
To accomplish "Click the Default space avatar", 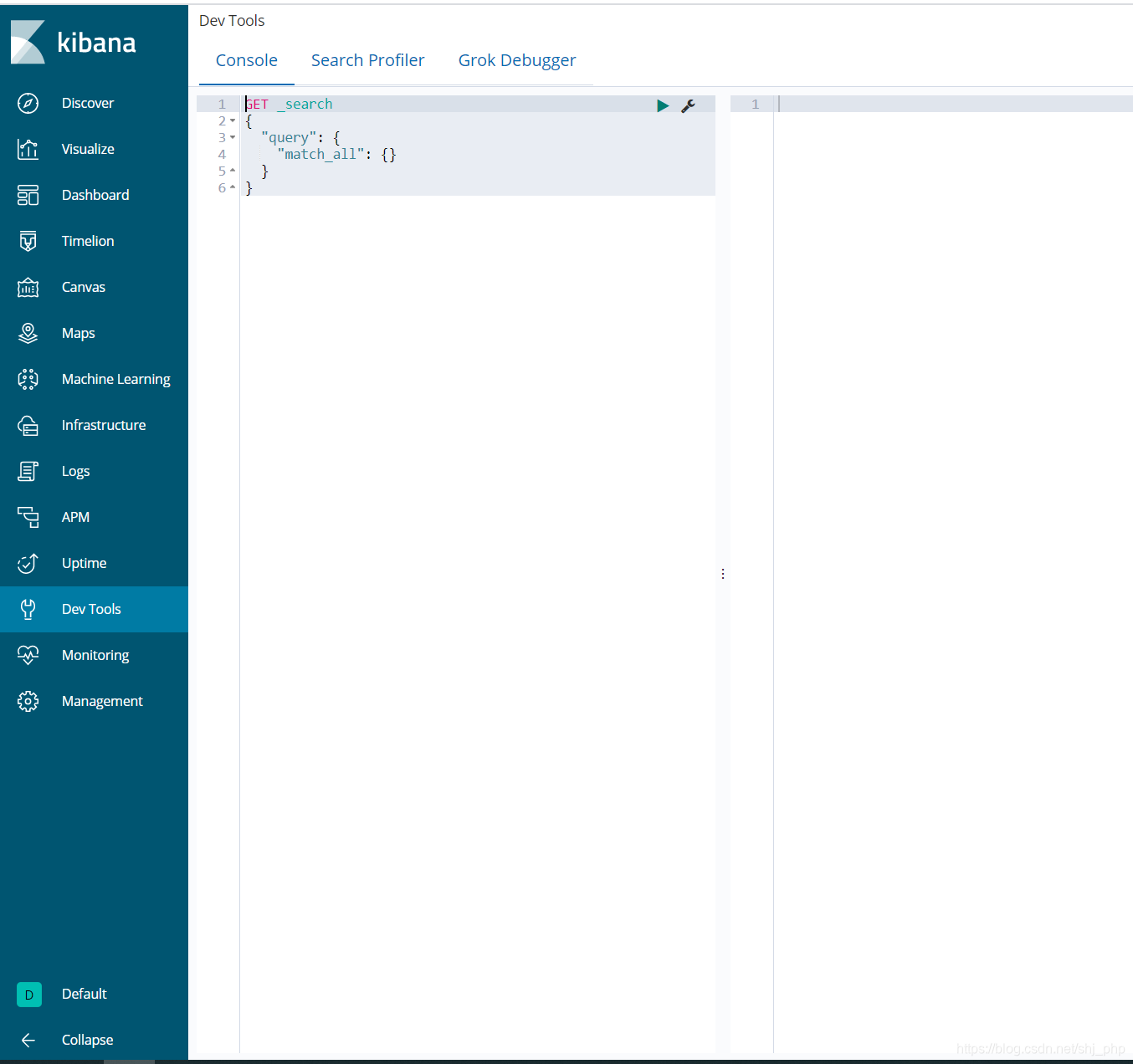I will 29,994.
